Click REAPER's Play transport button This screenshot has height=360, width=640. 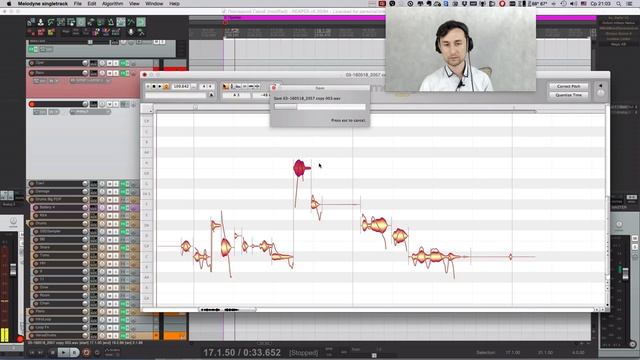point(63,352)
